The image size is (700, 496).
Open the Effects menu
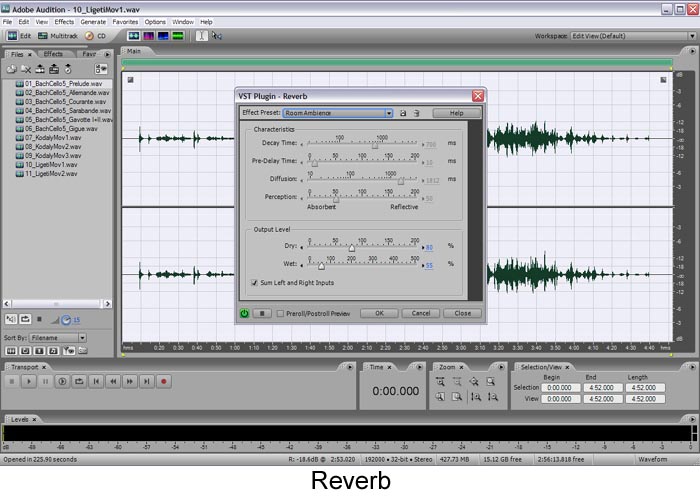tap(64, 21)
